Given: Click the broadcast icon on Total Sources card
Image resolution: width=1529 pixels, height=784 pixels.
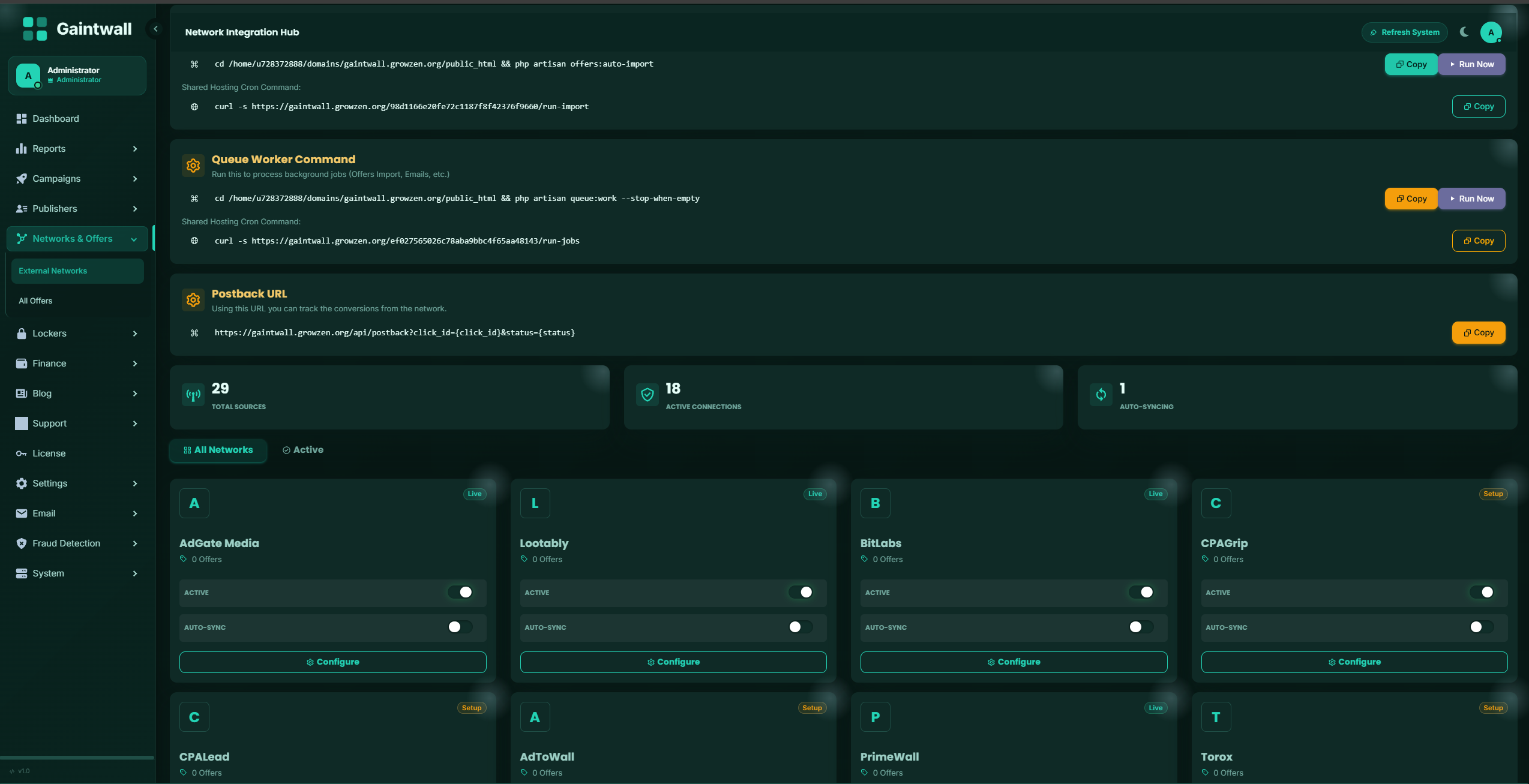Looking at the screenshot, I should click(192, 395).
